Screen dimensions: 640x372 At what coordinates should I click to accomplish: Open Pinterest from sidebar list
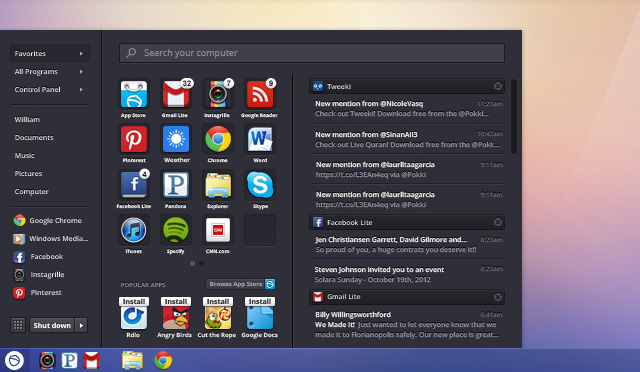click(x=38, y=292)
